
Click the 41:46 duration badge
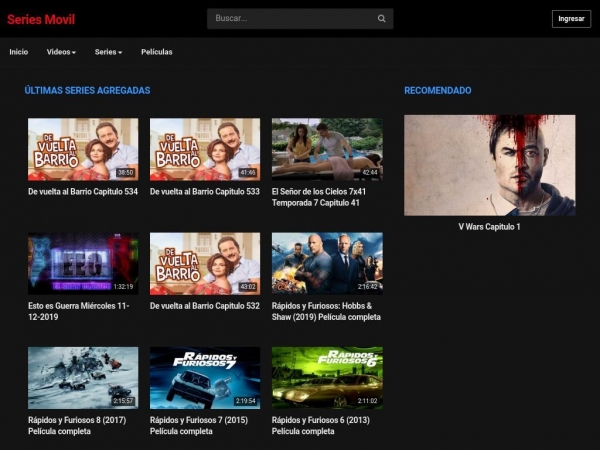(x=248, y=173)
